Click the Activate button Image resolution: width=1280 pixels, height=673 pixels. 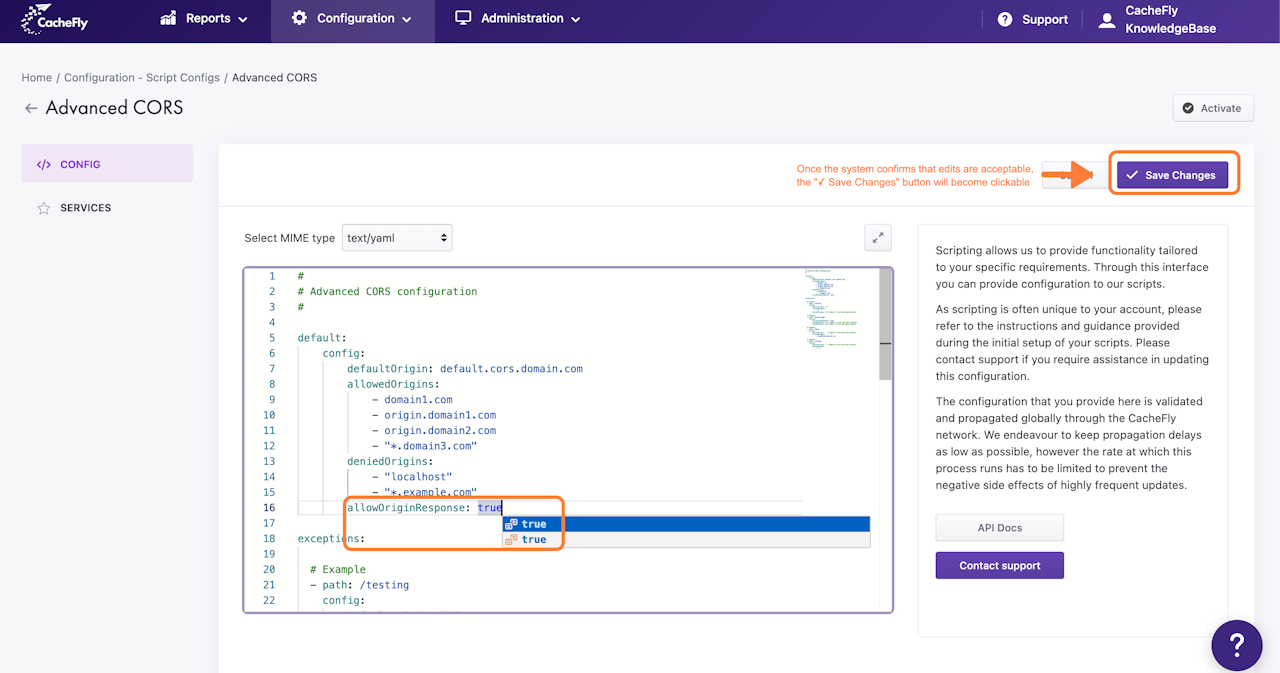pyautogui.click(x=1212, y=108)
